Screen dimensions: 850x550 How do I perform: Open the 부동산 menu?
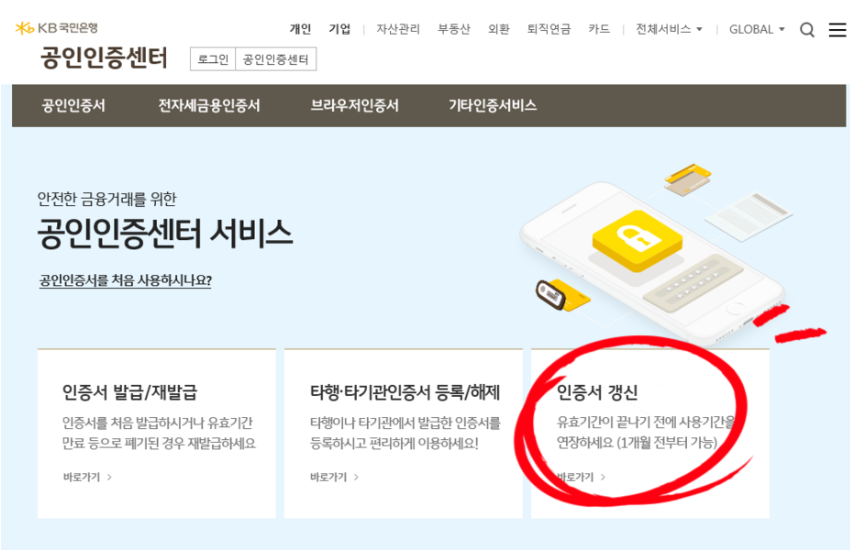(x=454, y=29)
